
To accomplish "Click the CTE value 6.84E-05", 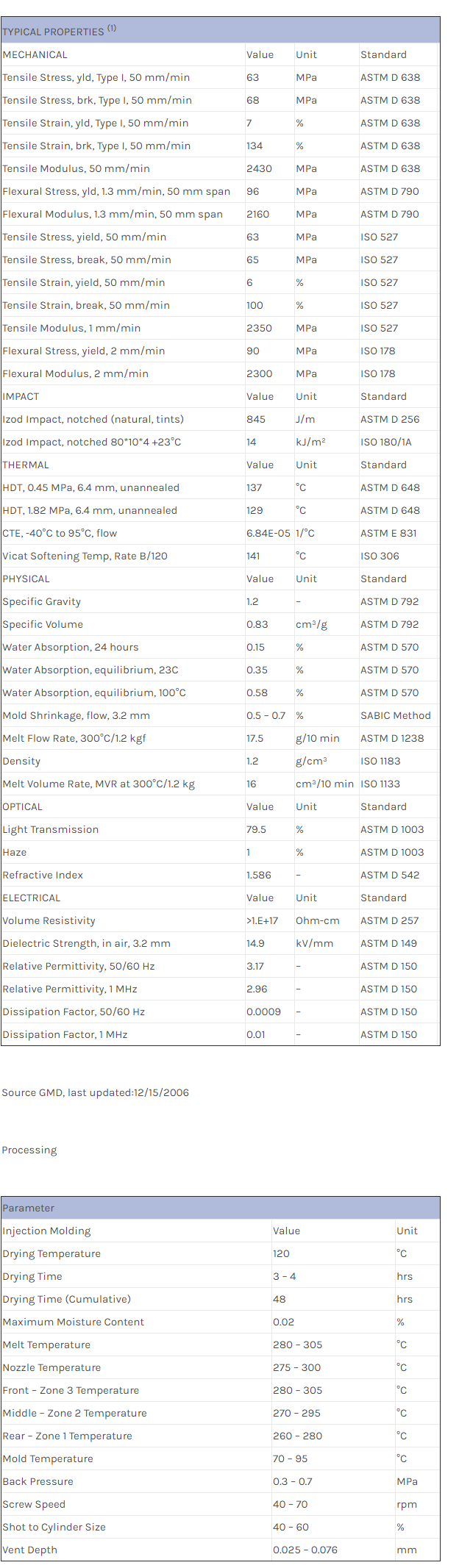I will 268,533.
